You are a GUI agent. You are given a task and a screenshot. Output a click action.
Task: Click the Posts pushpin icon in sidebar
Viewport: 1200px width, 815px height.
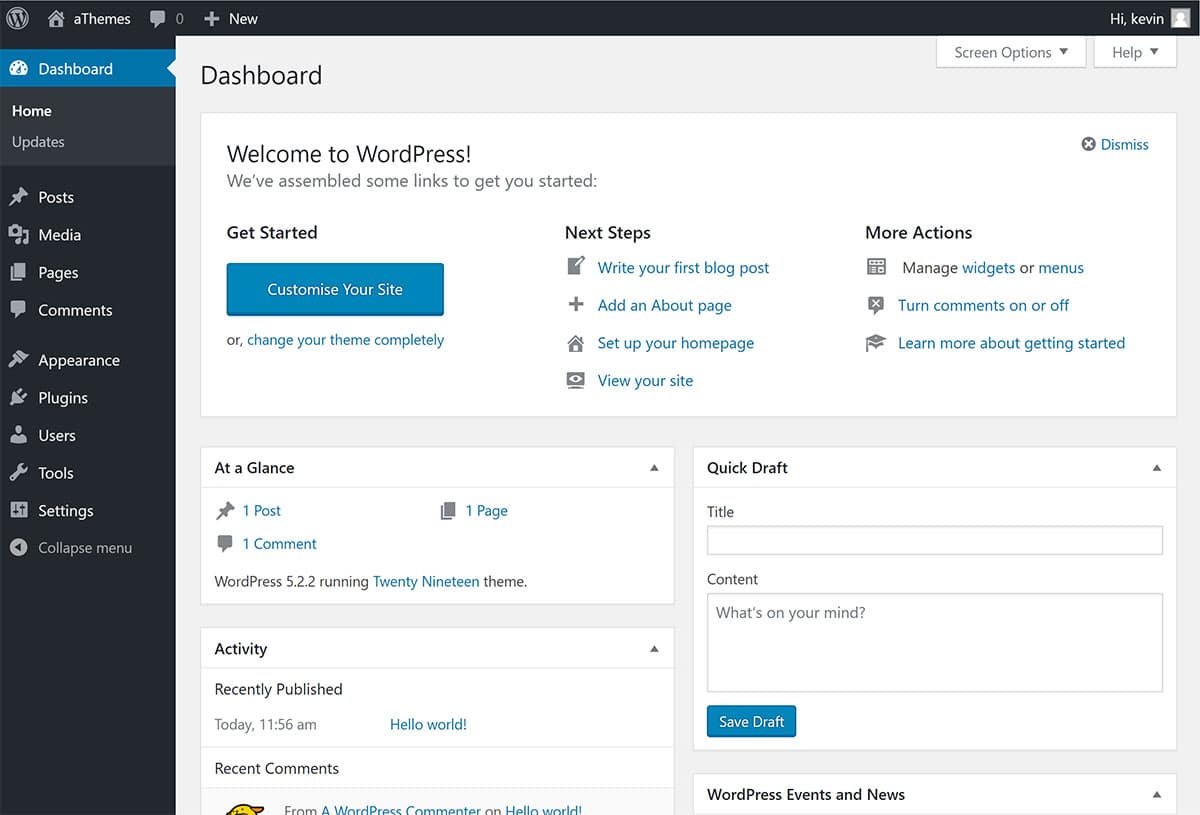18,197
